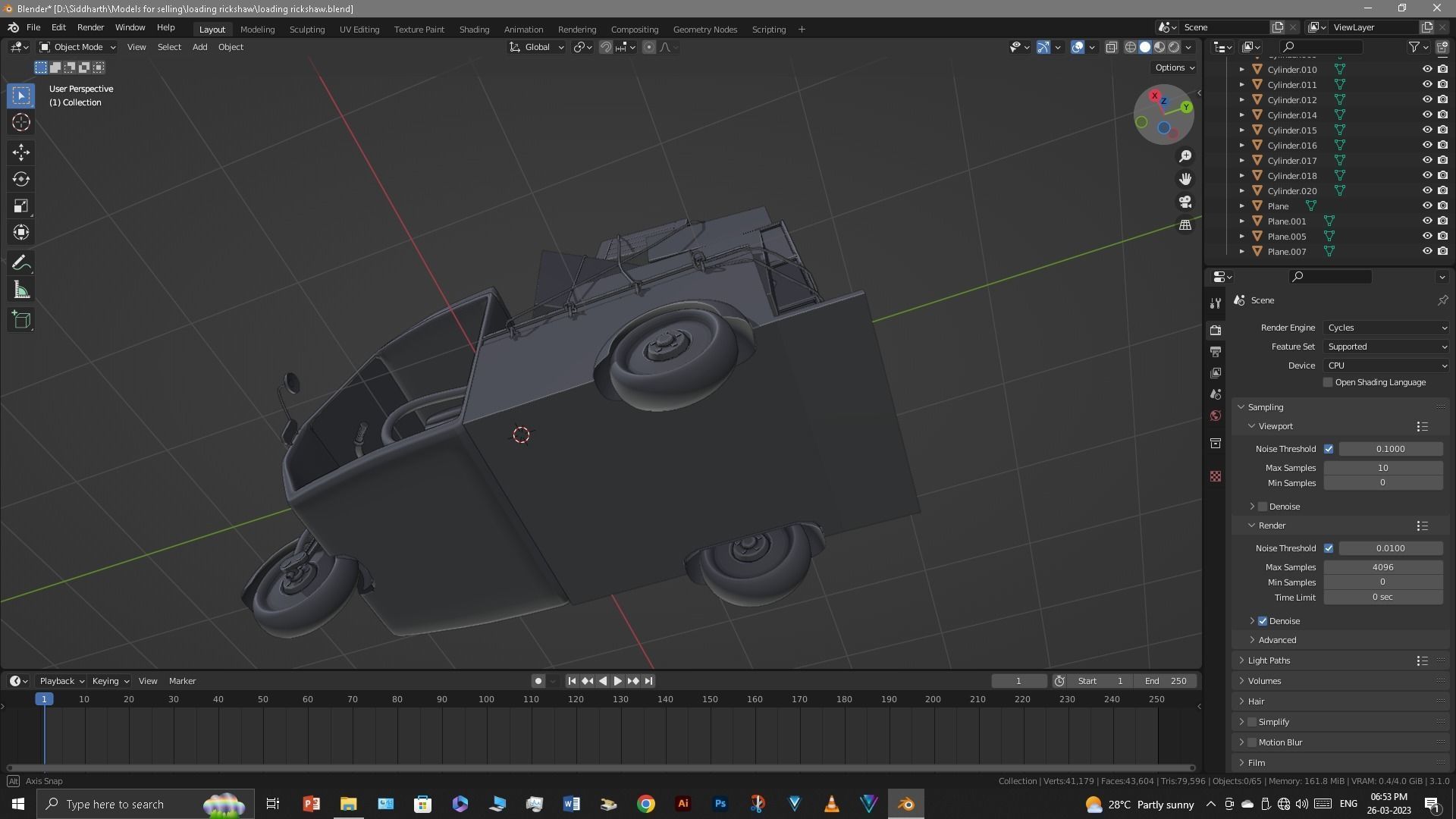The image size is (1456, 819).
Task: Enable the Simplify checkbox
Action: click(x=1252, y=722)
